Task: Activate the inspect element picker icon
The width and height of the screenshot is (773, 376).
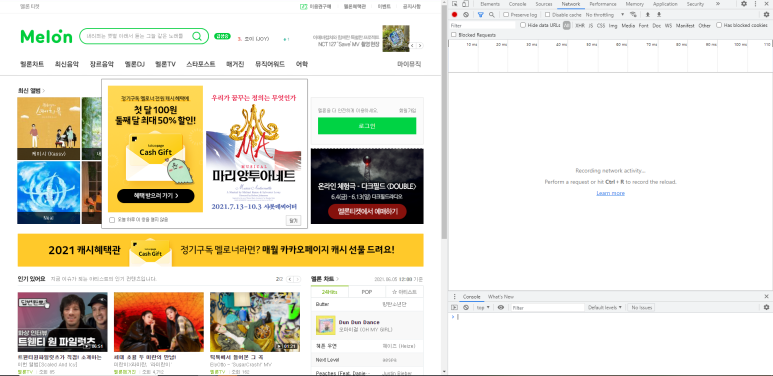Action: click(455, 4)
